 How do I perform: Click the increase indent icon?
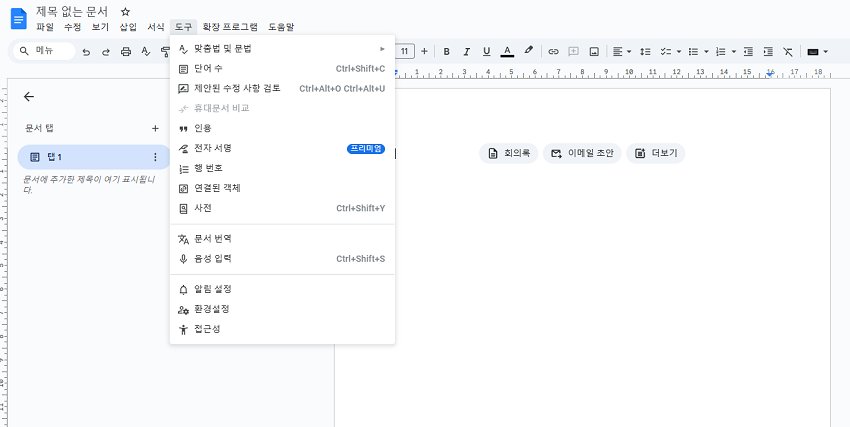pyautogui.click(x=768, y=51)
